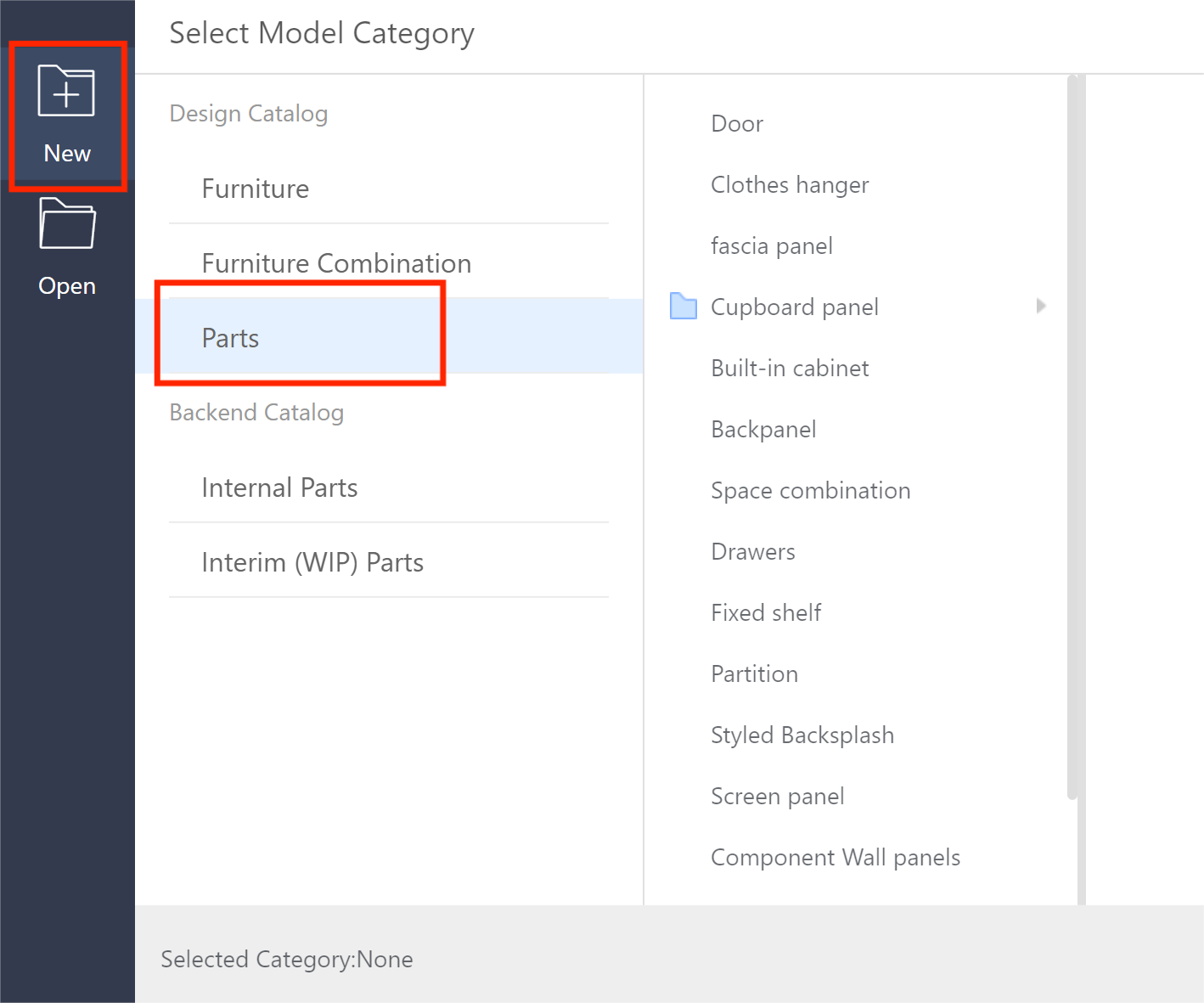Click Component Wall panels entry
Image resolution: width=1204 pixels, height=1003 pixels.
pyautogui.click(x=835, y=858)
